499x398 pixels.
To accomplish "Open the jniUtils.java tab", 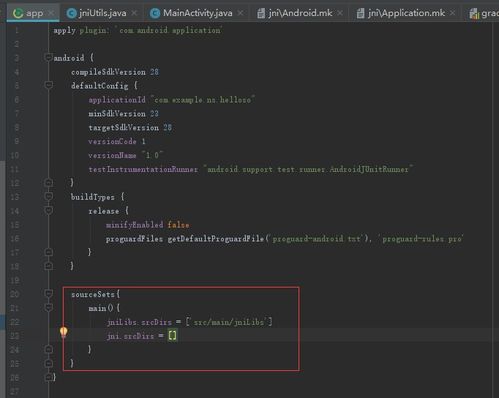I will click(x=102, y=13).
